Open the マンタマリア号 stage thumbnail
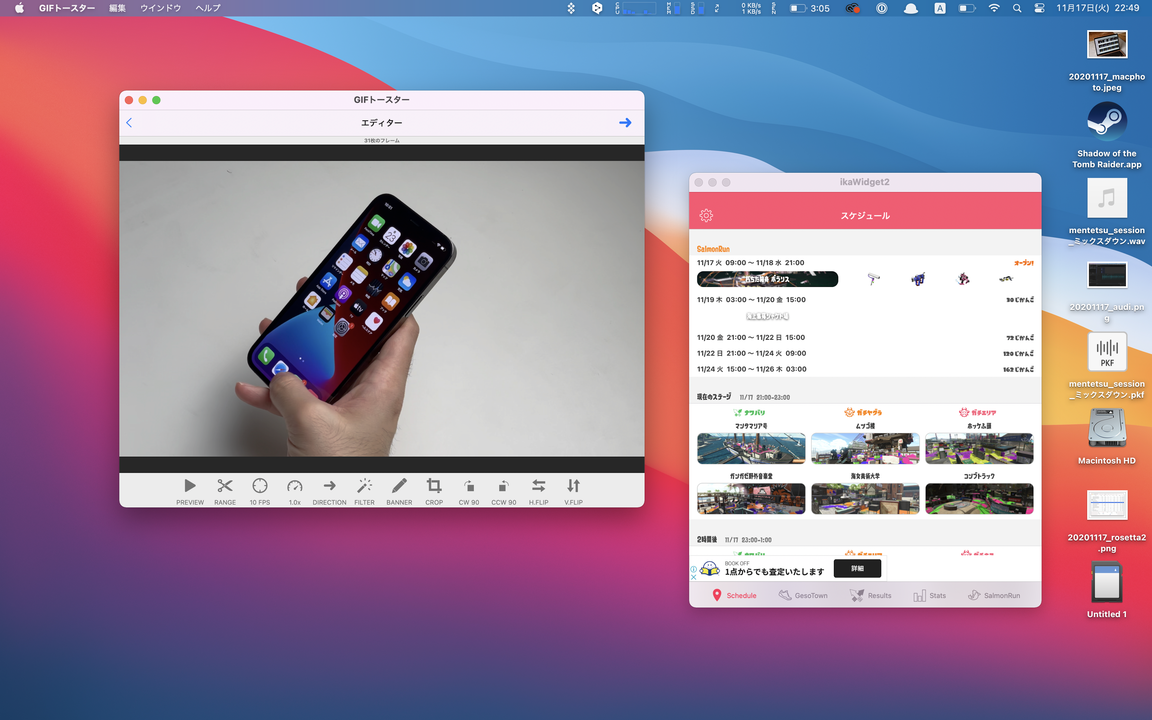The width and height of the screenshot is (1152, 720). [x=751, y=448]
